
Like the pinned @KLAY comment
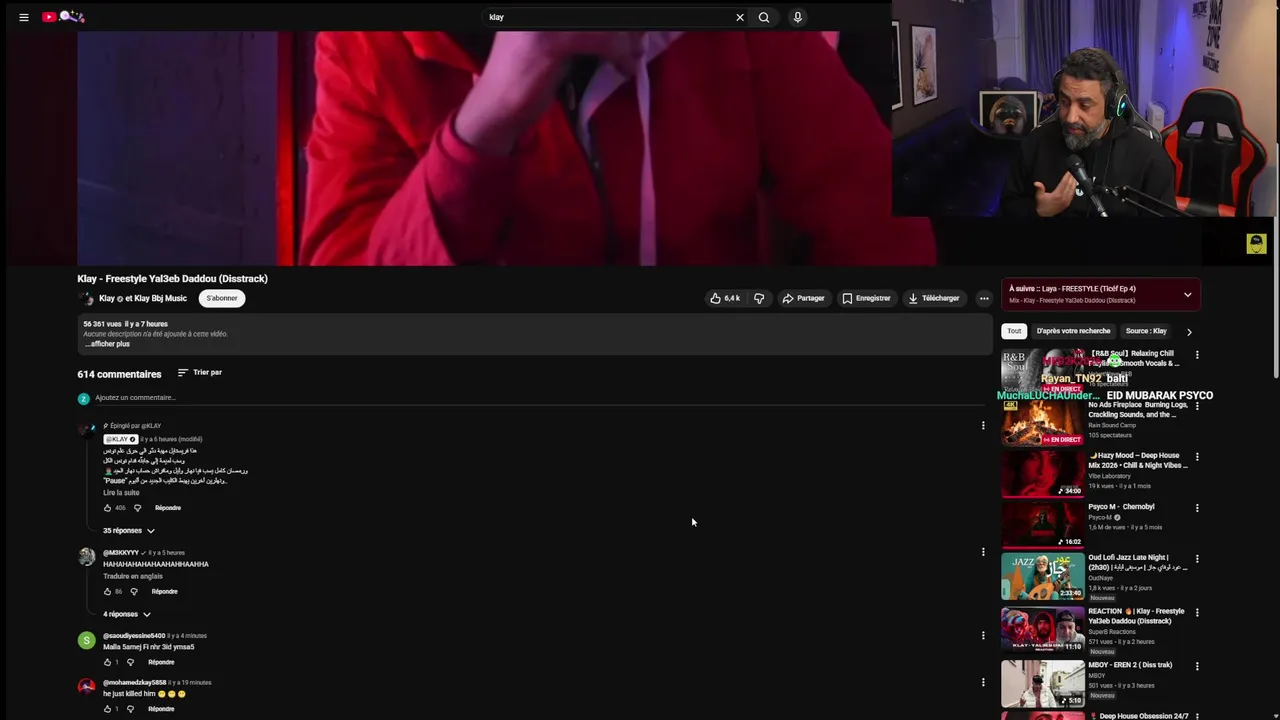pos(108,508)
